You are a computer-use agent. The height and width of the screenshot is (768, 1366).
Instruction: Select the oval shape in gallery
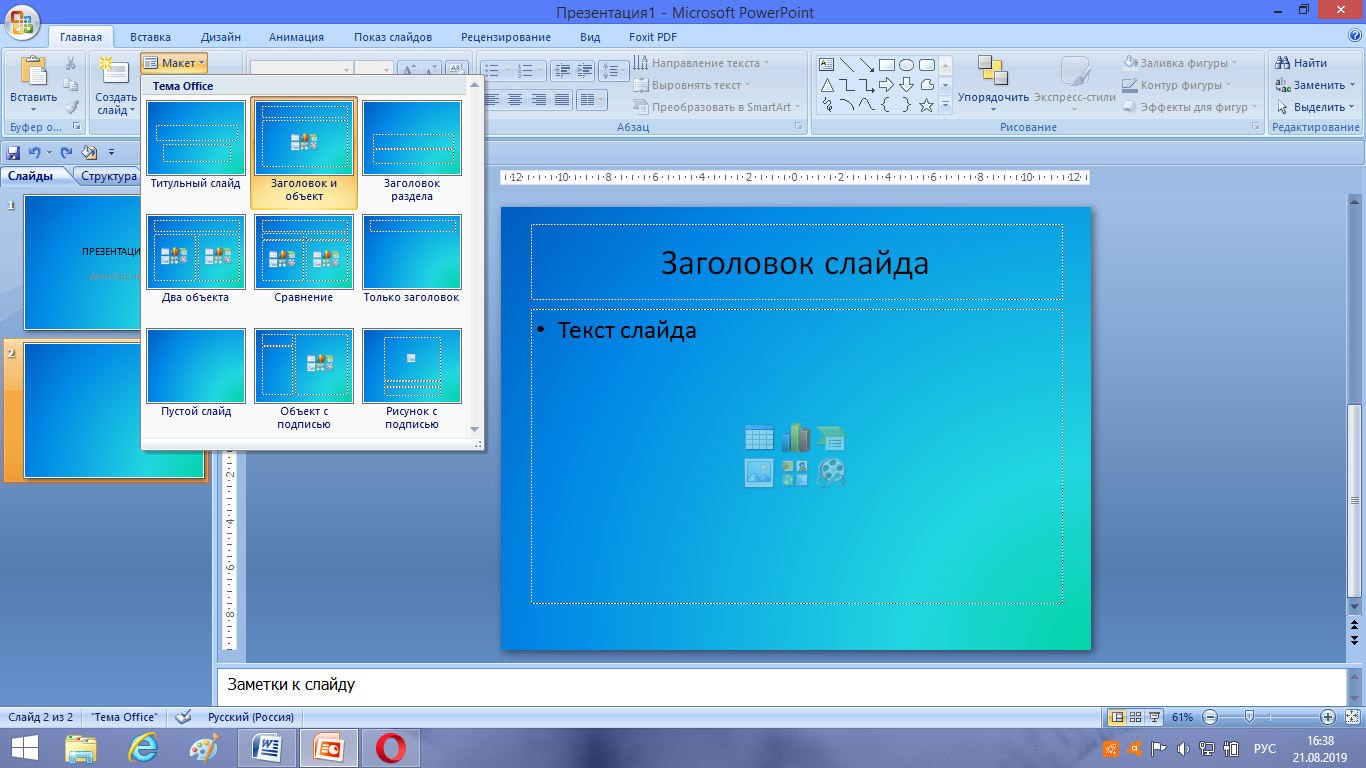(906, 65)
